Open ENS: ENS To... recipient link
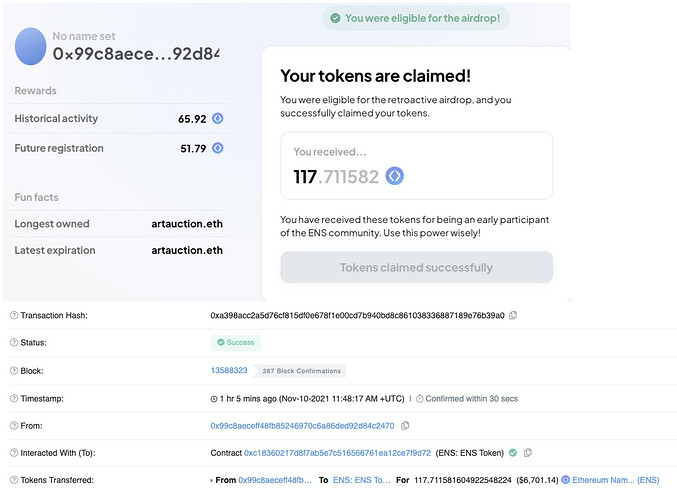Image resolution: width=677 pixels, height=500 pixels. tap(361, 480)
